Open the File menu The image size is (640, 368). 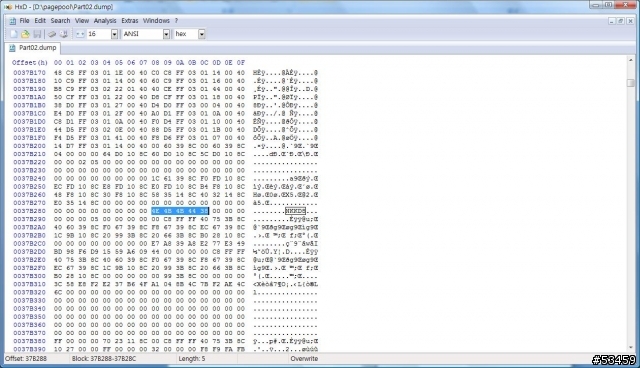tap(24, 21)
